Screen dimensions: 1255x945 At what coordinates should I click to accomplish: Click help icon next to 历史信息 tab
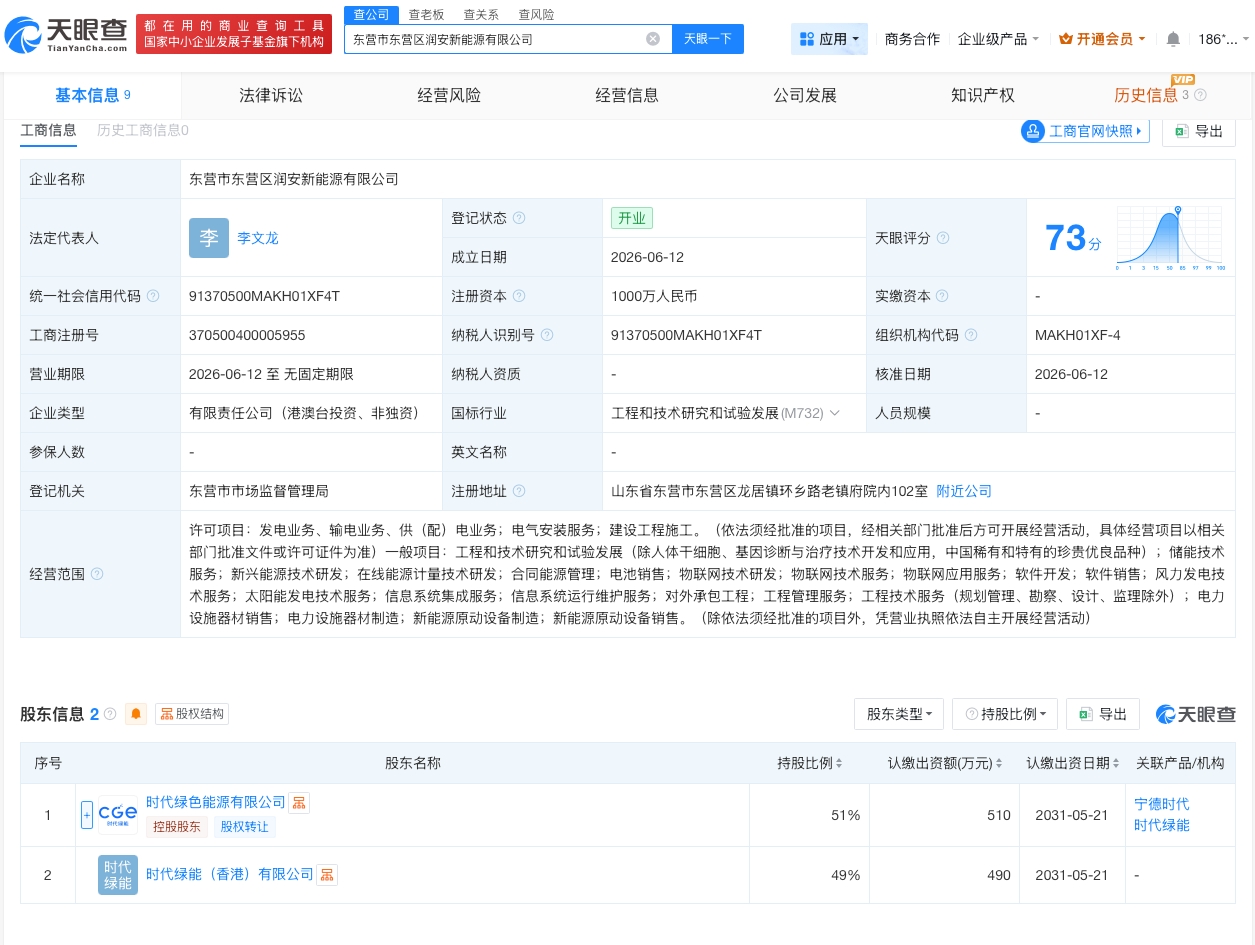point(1201,95)
